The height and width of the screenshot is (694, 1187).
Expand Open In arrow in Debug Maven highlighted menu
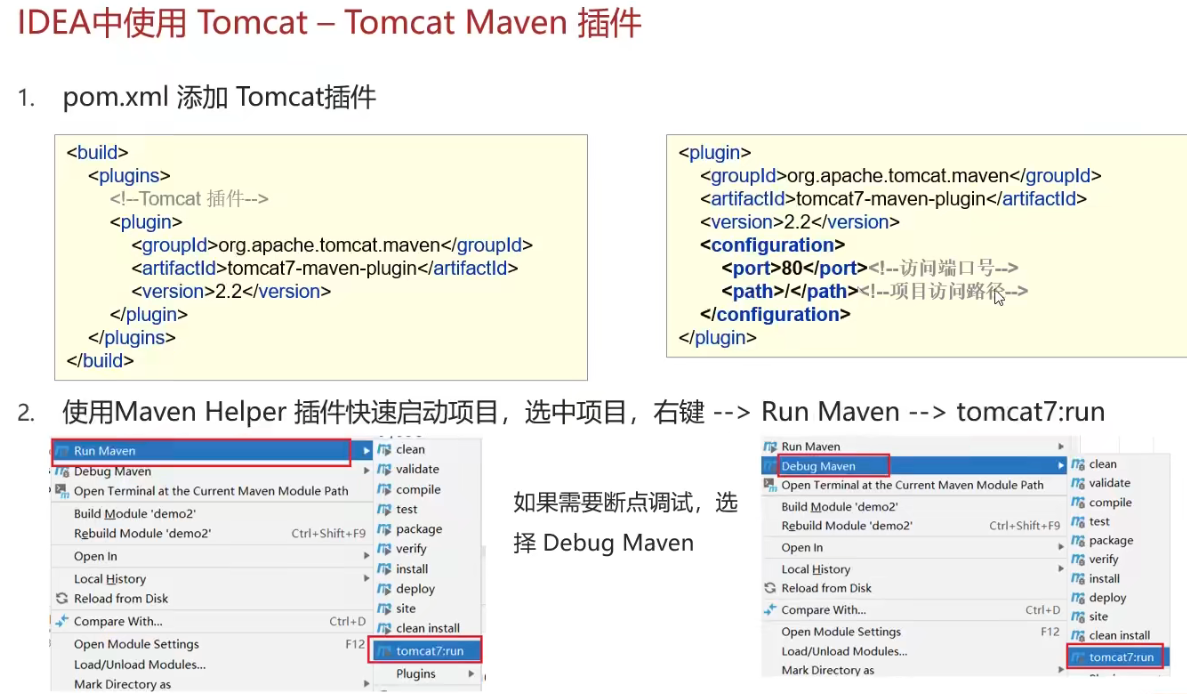click(1061, 546)
